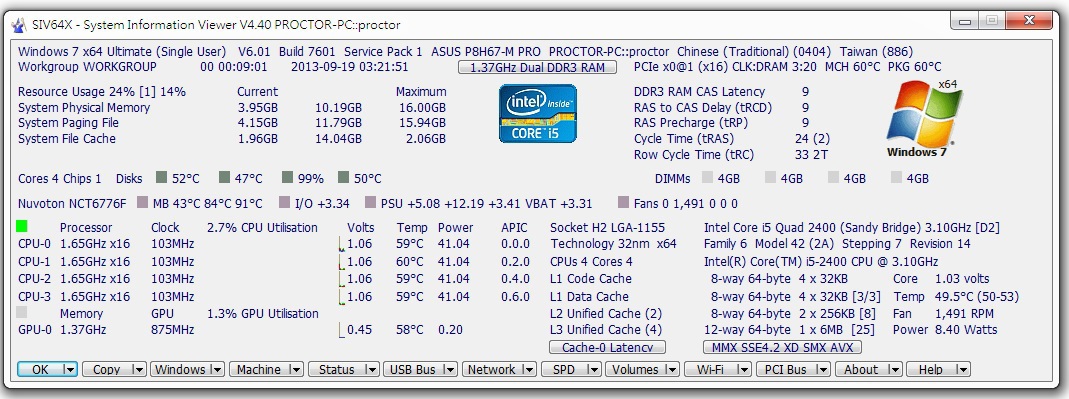Screen dimensions: 1069x399
Task: Open the dropdown arrow on Machine button
Action: tap(296, 370)
